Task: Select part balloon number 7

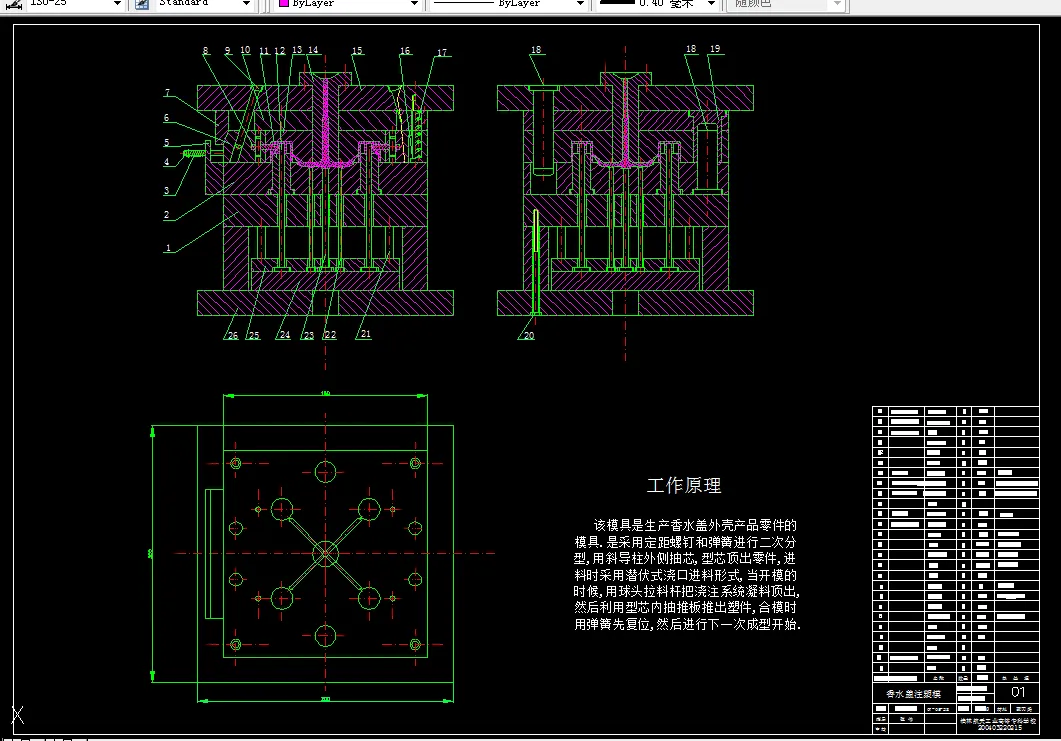Action: click(x=168, y=93)
